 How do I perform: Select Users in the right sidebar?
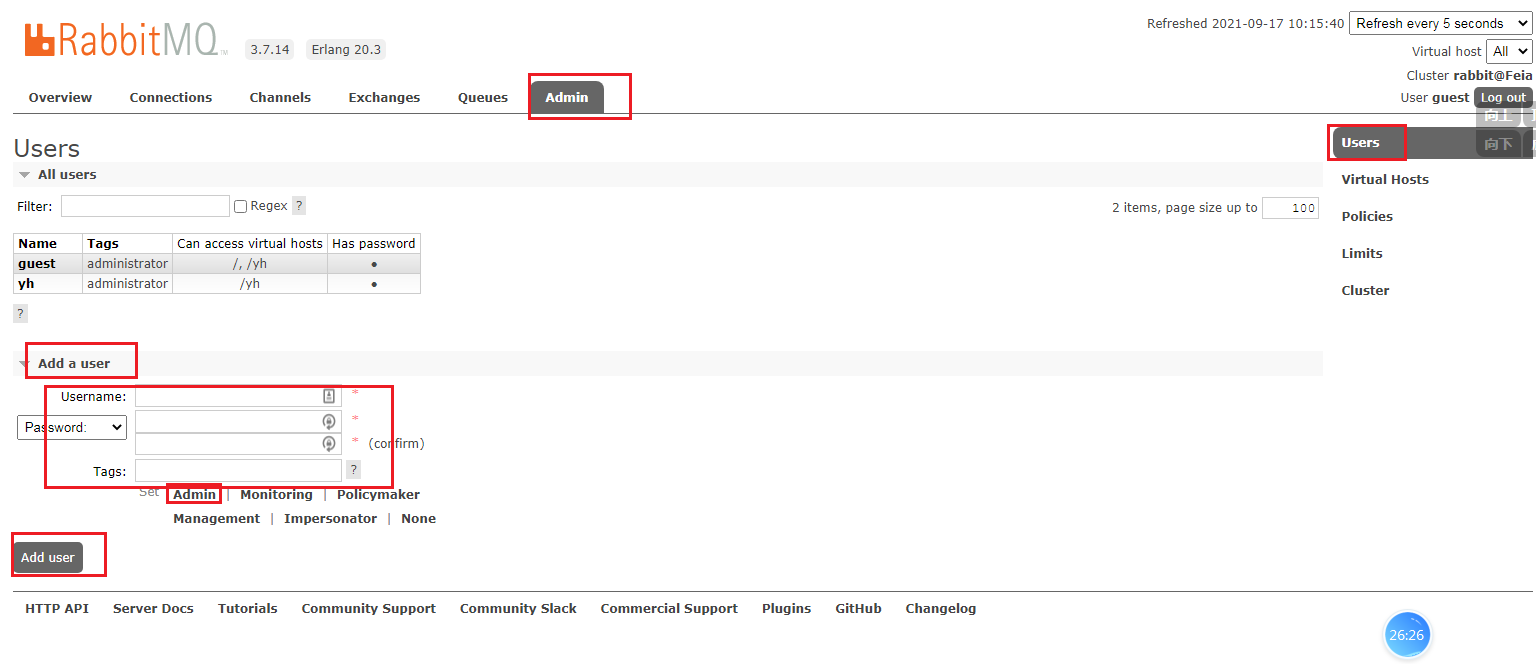click(x=1360, y=142)
